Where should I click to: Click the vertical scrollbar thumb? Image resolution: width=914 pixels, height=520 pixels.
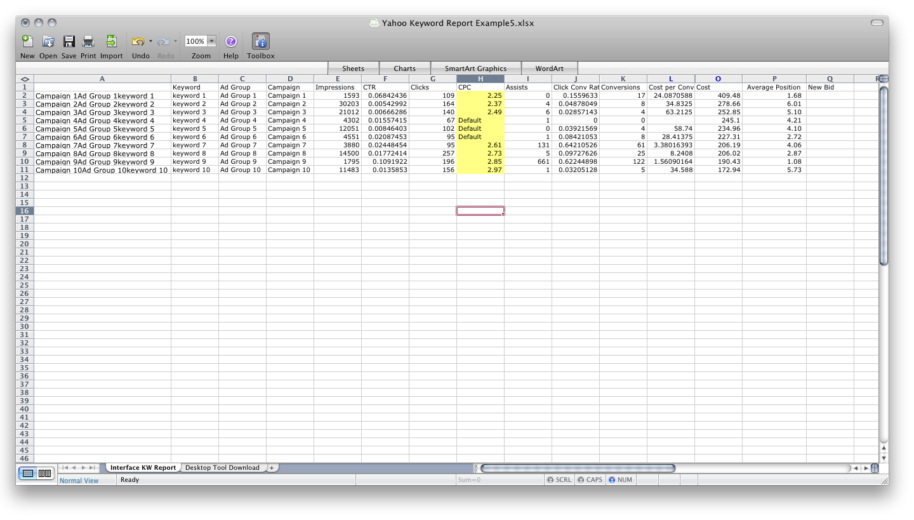point(884,175)
